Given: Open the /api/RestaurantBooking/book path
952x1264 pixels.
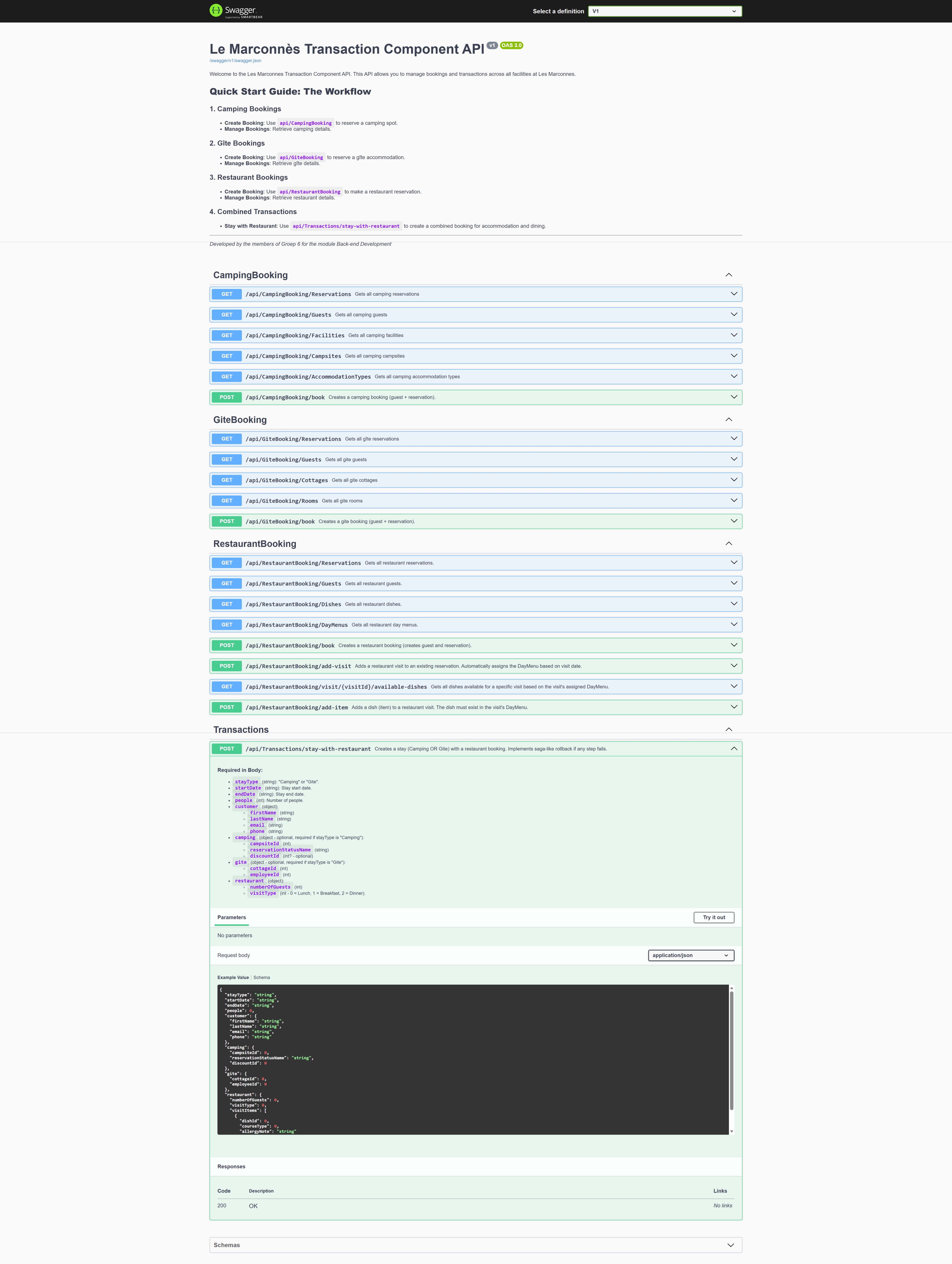Looking at the screenshot, I should pos(290,646).
